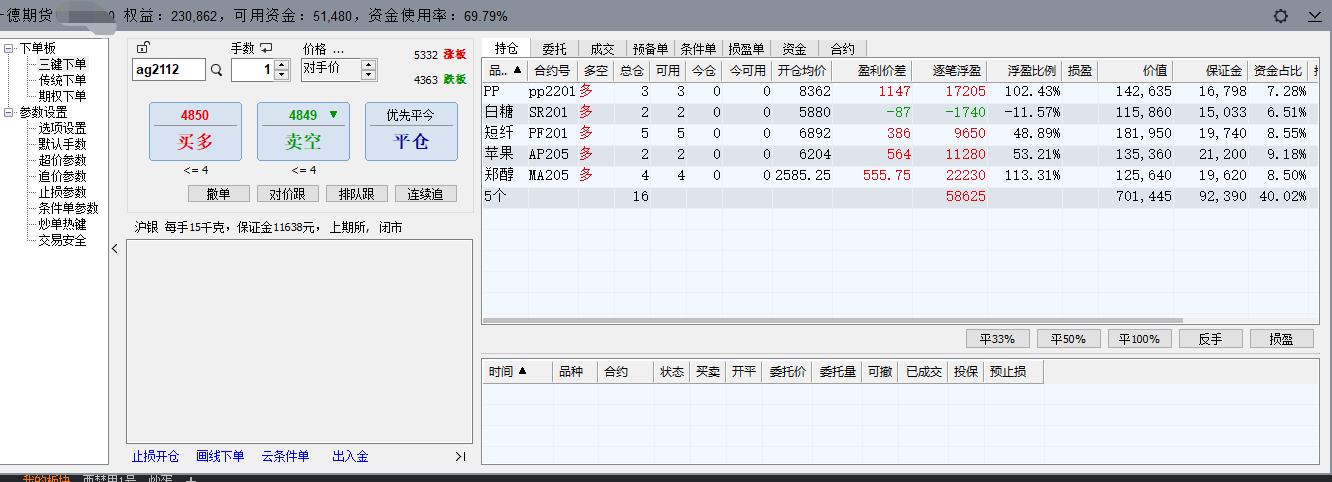
Task: Click the 平100% button
Action: click(x=1139, y=339)
